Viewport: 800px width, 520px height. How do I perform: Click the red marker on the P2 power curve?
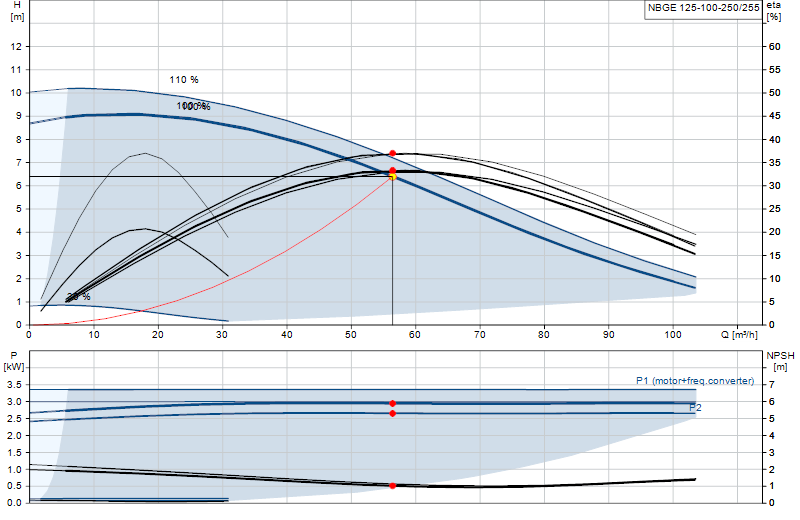[x=392, y=413]
